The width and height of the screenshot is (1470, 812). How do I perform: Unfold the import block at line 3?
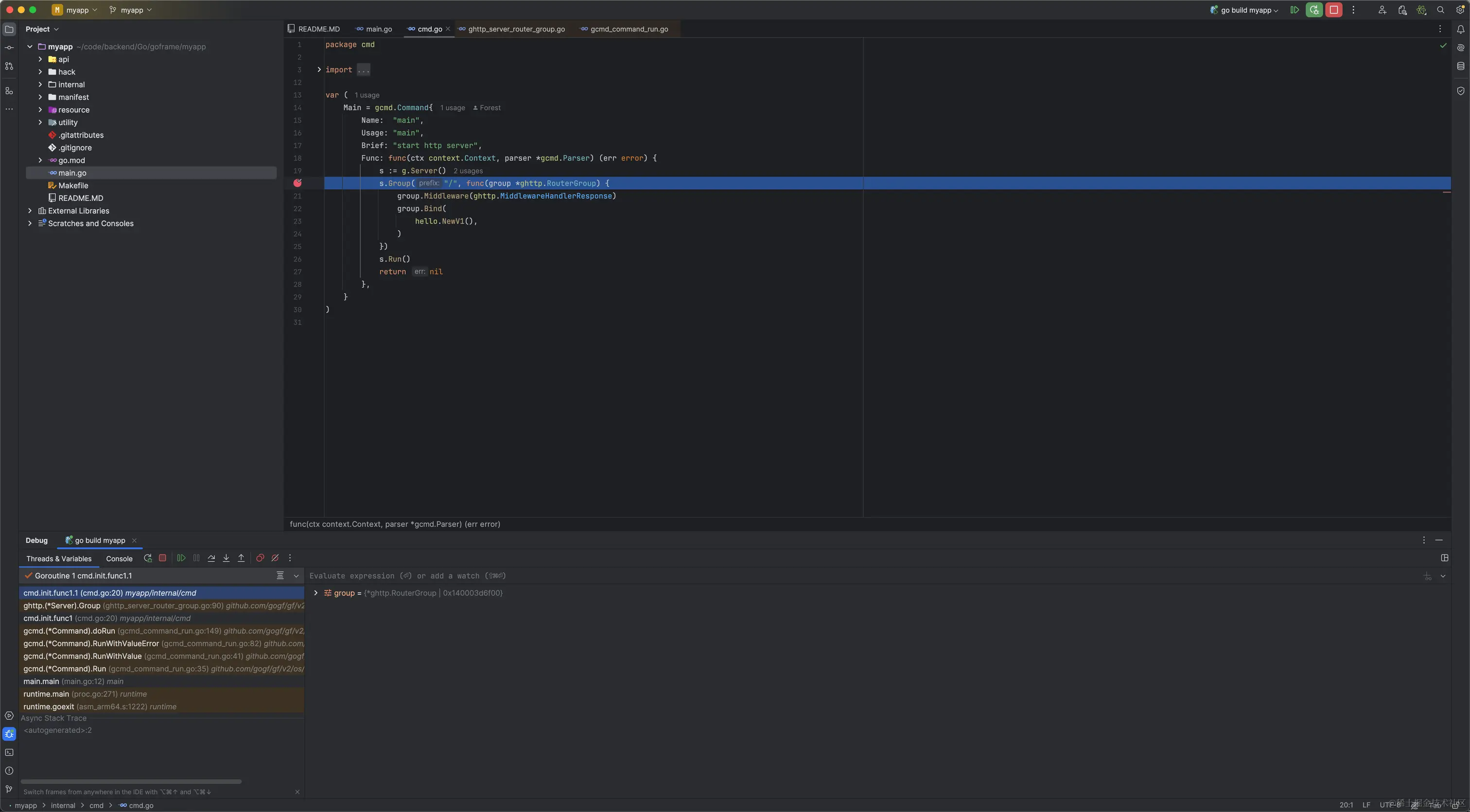click(x=319, y=69)
